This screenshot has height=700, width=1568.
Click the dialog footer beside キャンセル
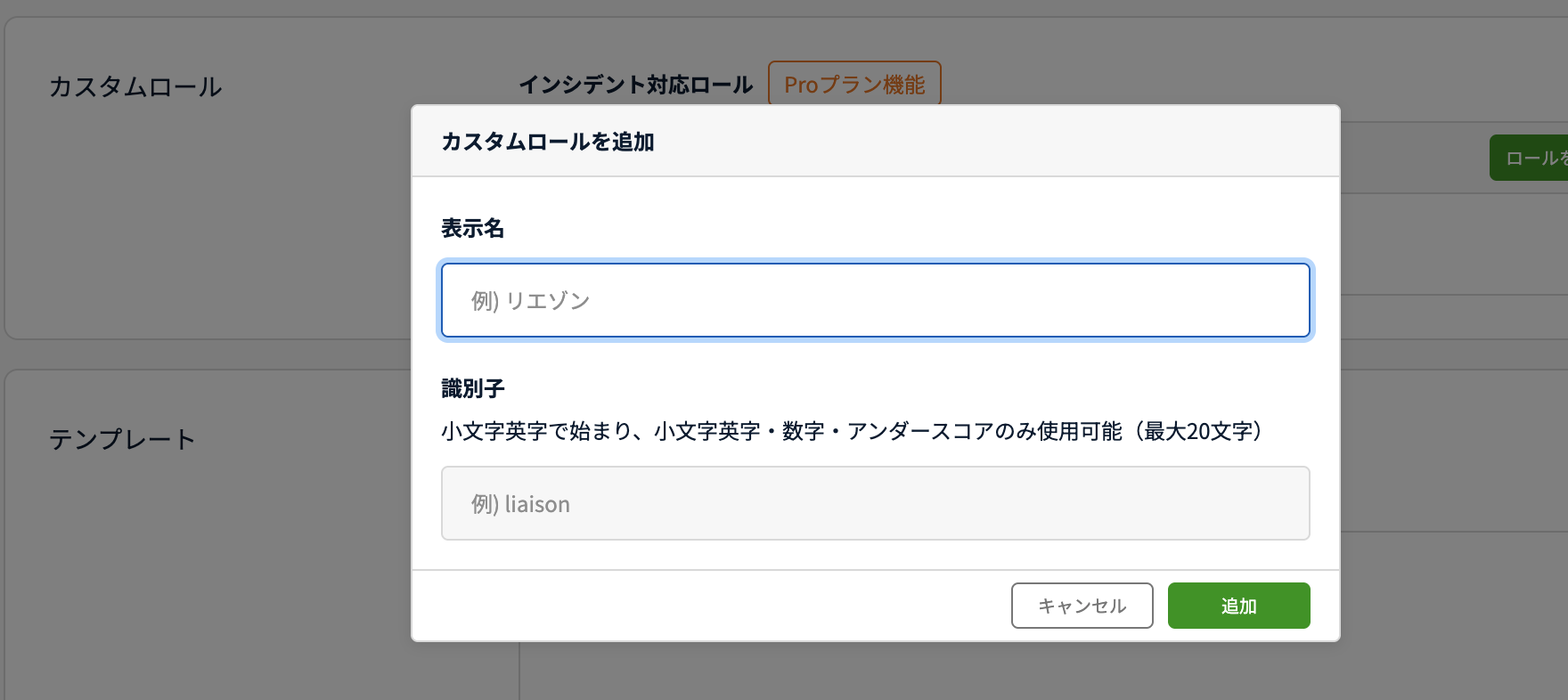[x=713, y=606]
